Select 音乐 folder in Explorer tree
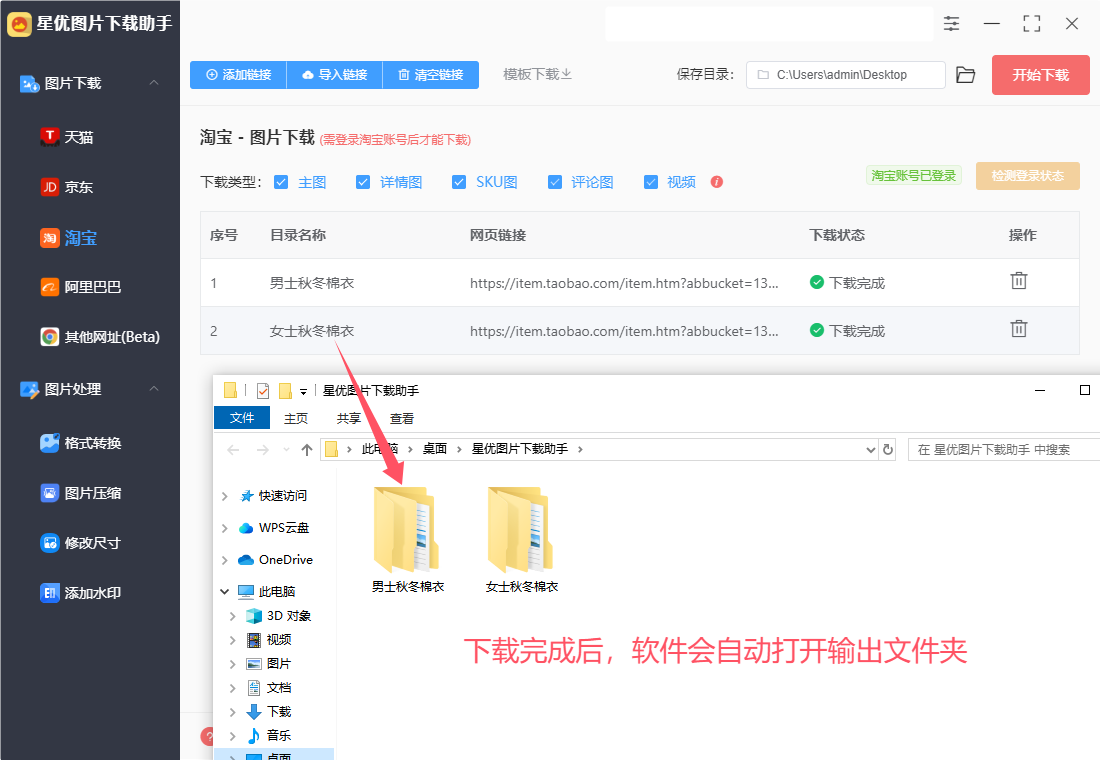Image resolution: width=1100 pixels, height=760 pixels. 269,735
